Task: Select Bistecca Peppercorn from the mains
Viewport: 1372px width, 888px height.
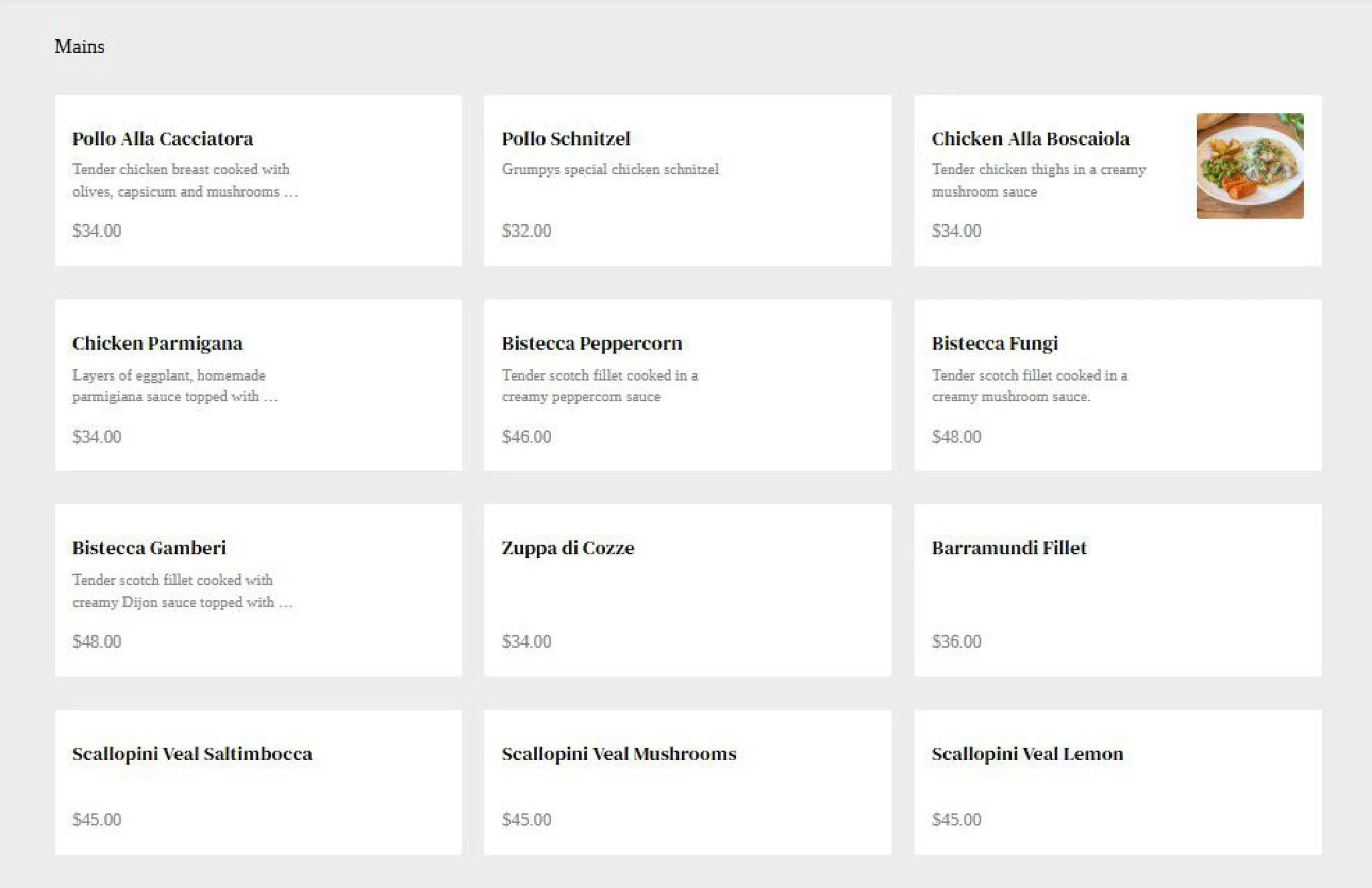Action: coord(687,385)
